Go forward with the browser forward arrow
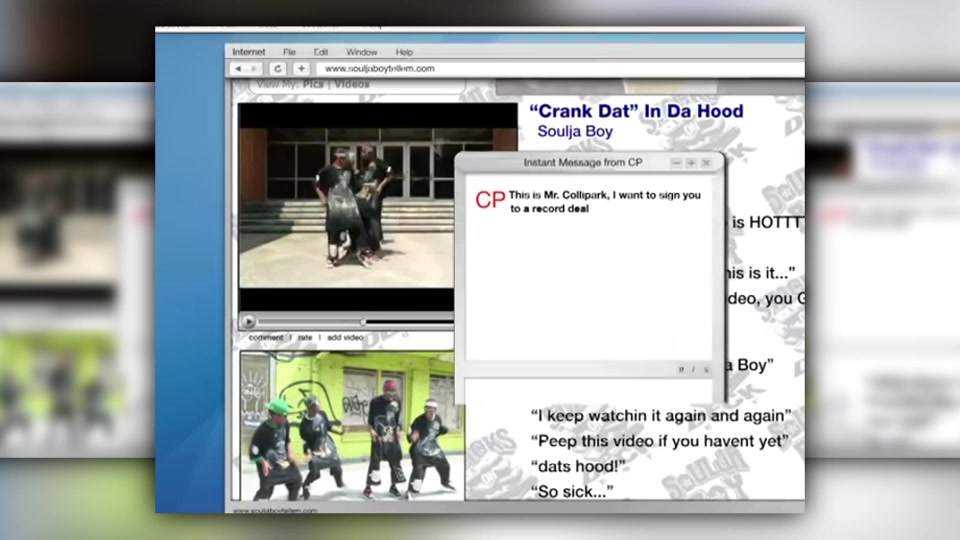This screenshot has height=540, width=960. point(253,69)
